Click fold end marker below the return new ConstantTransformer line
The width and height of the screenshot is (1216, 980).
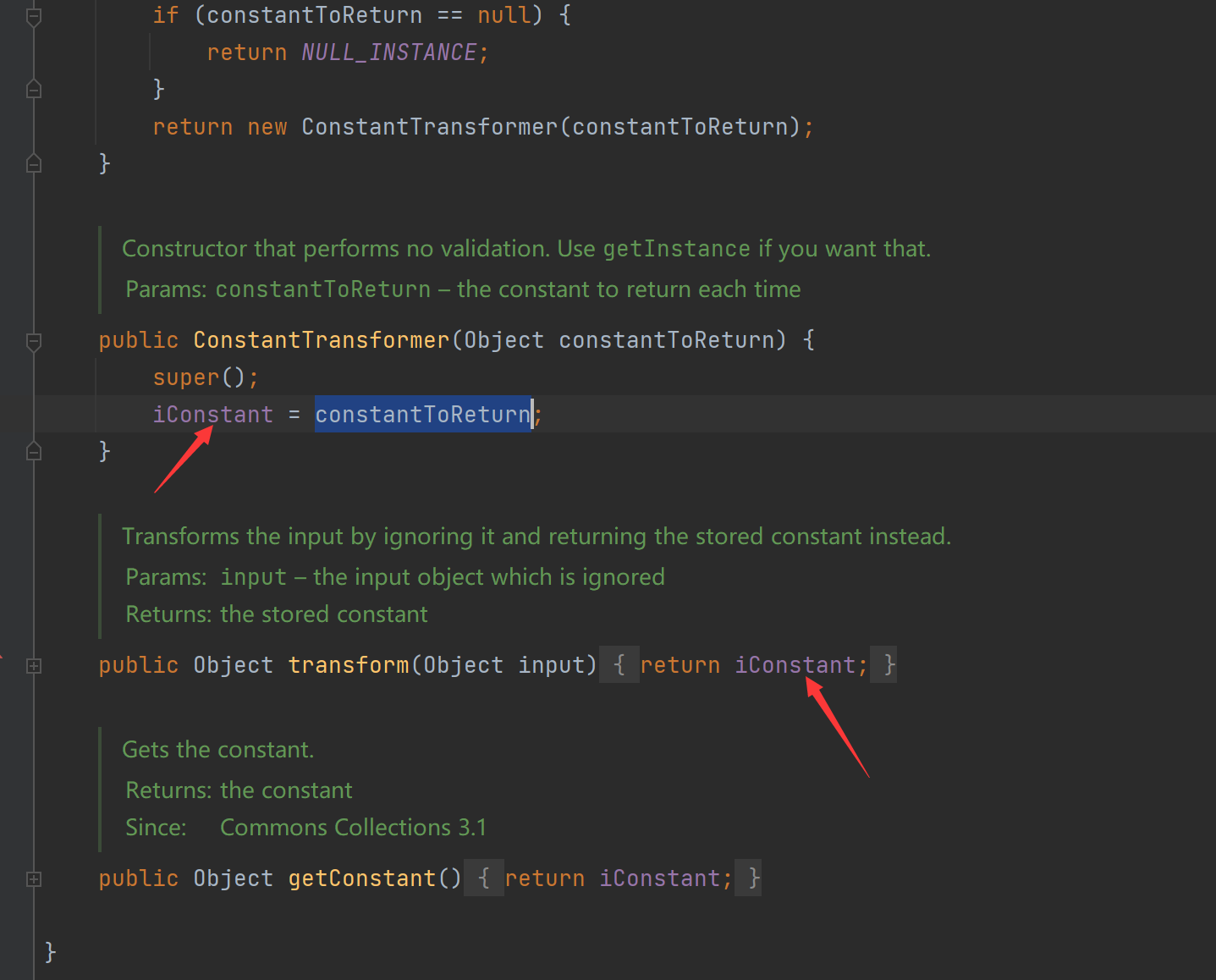coord(34,163)
